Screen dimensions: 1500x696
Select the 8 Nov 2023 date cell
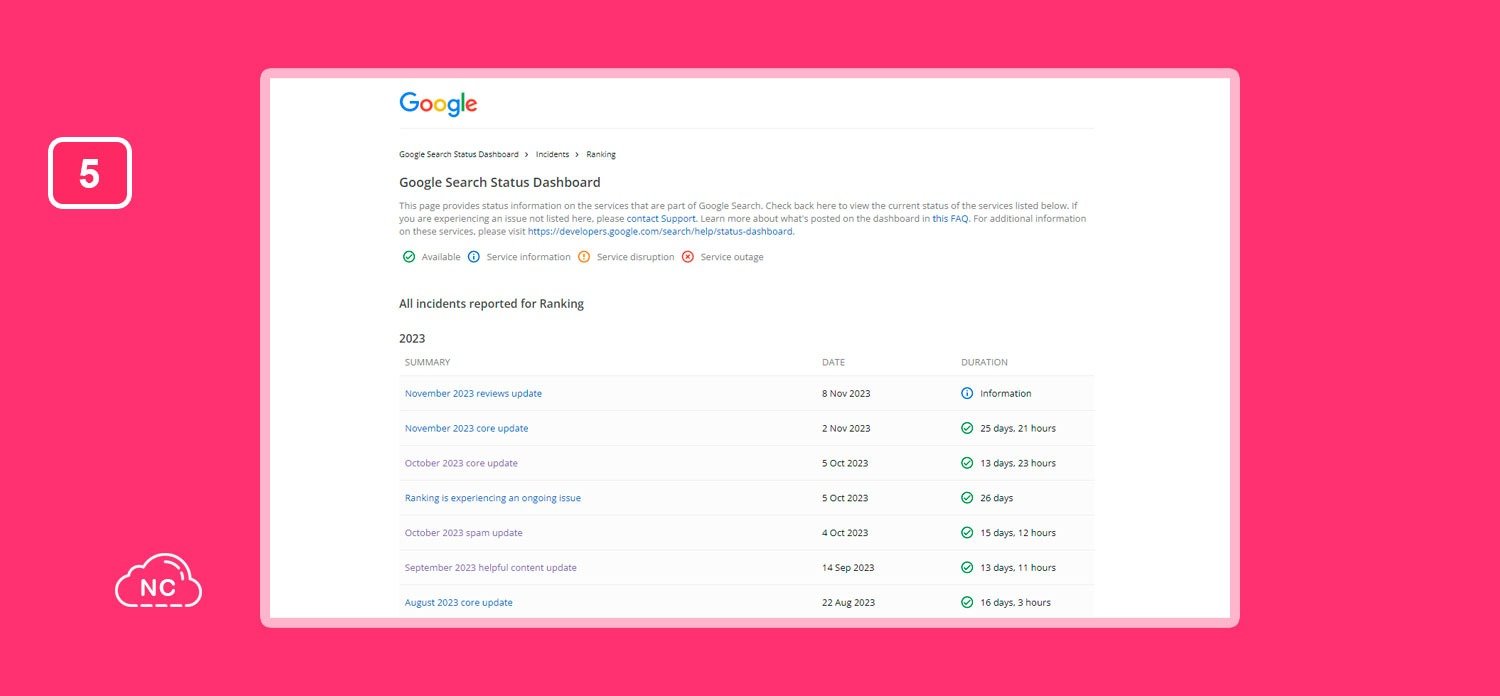(x=846, y=394)
